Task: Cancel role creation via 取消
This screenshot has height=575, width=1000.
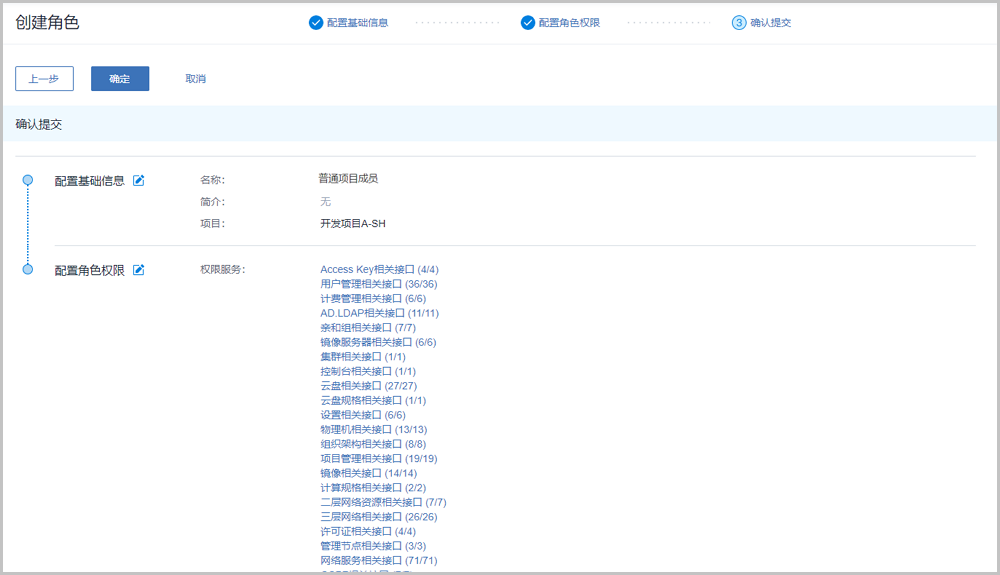Action: coord(195,79)
